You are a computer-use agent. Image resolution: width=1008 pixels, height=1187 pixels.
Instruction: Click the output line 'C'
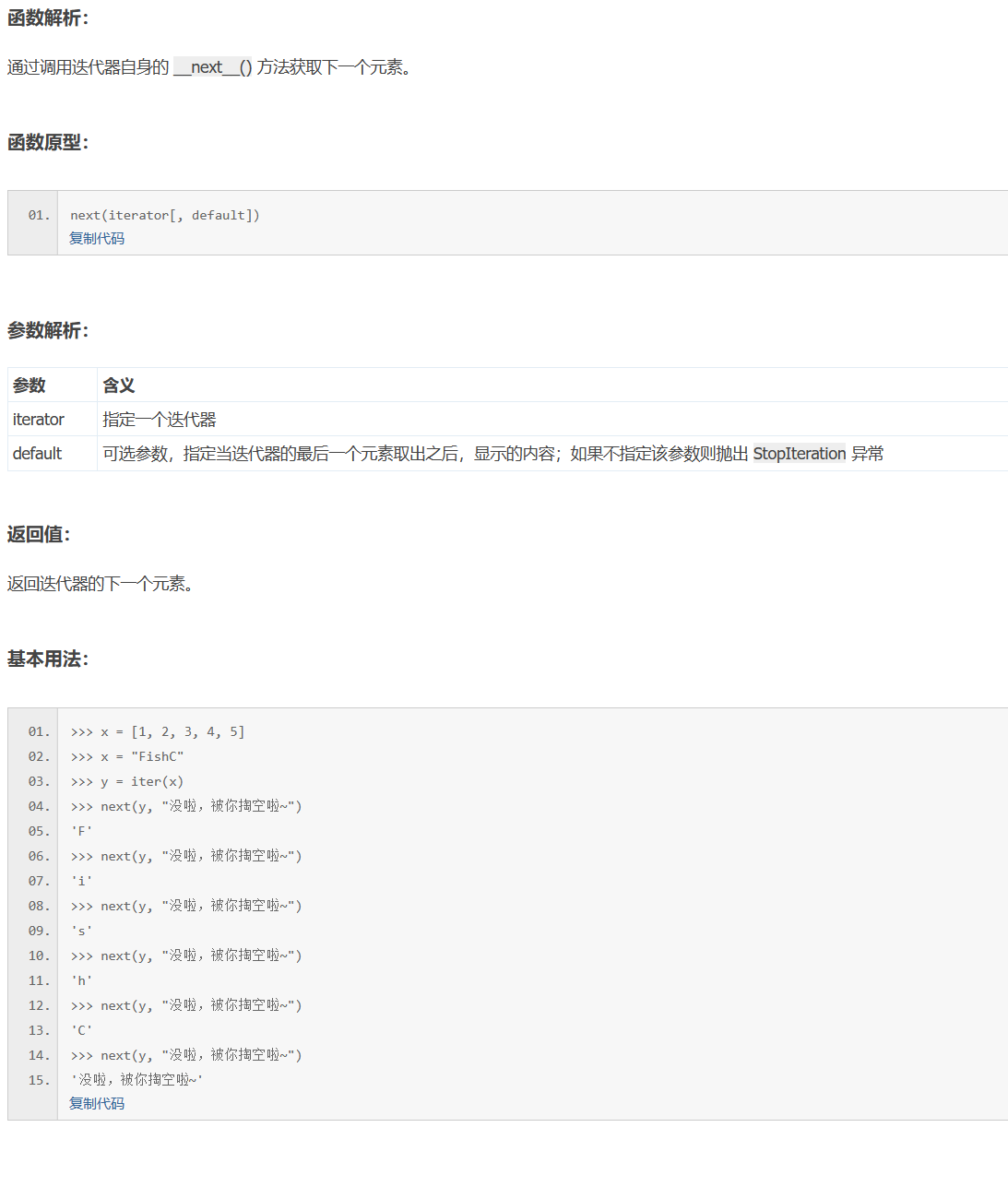click(x=81, y=1030)
